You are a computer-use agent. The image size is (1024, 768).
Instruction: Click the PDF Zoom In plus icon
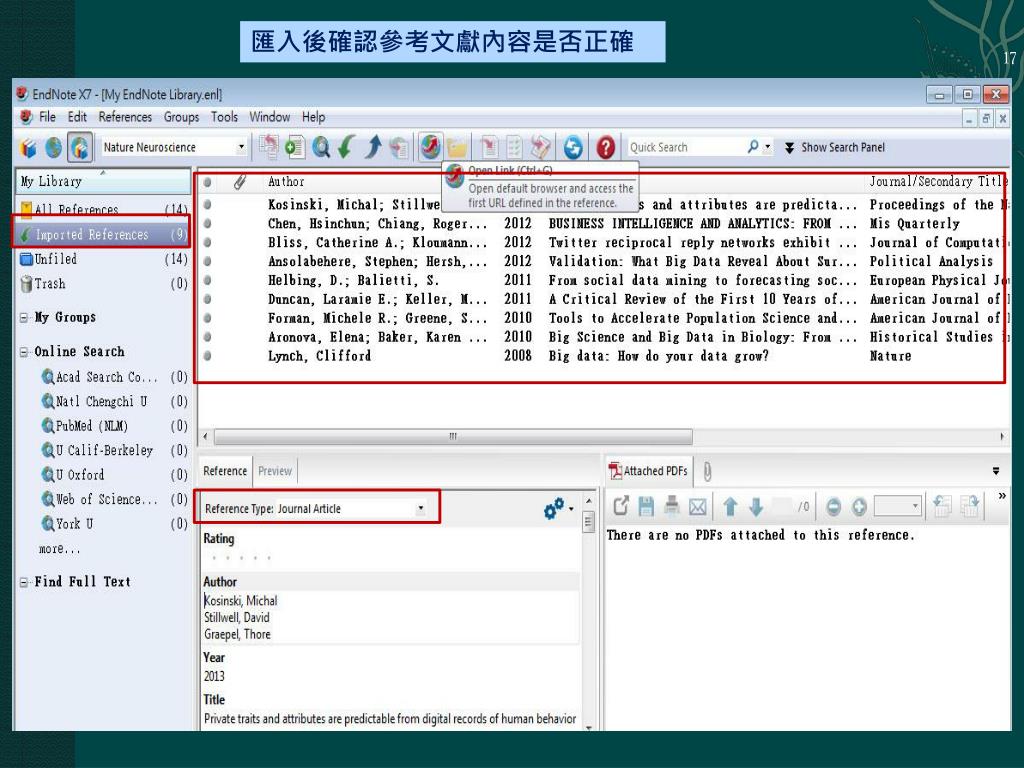[x=859, y=506]
